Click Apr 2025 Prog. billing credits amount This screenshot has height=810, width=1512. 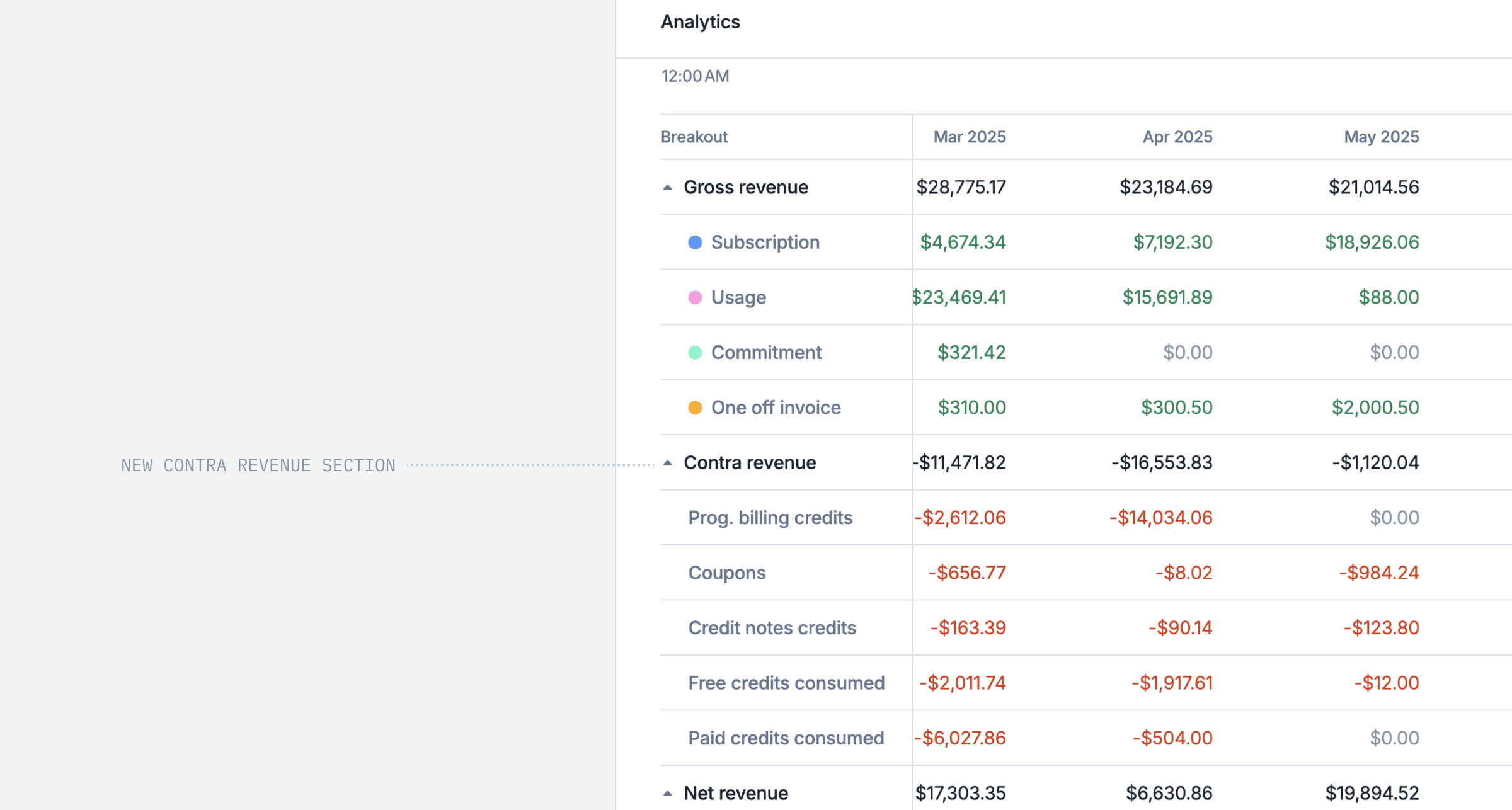coord(1160,518)
